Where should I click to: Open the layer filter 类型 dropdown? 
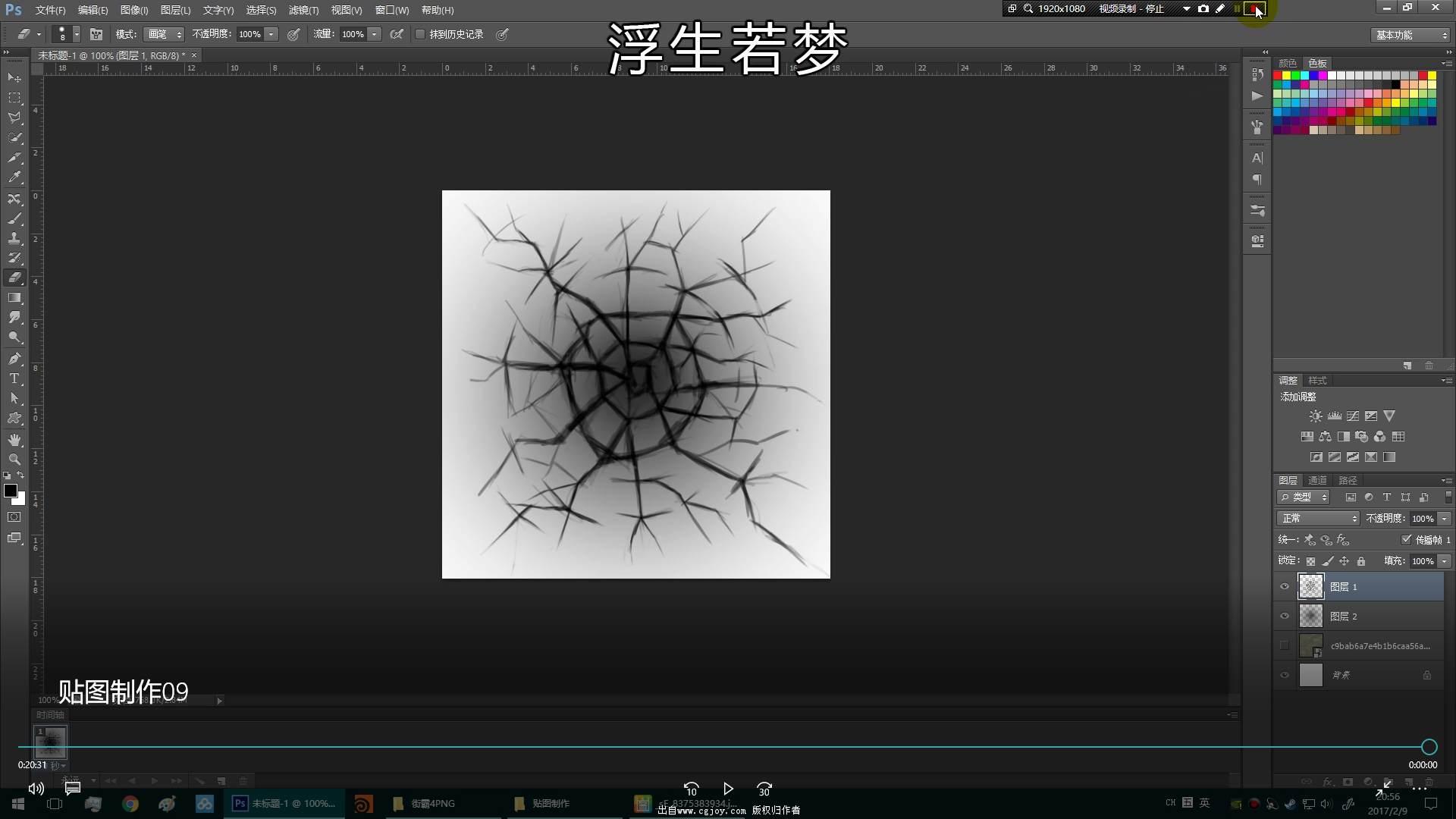pos(1304,497)
